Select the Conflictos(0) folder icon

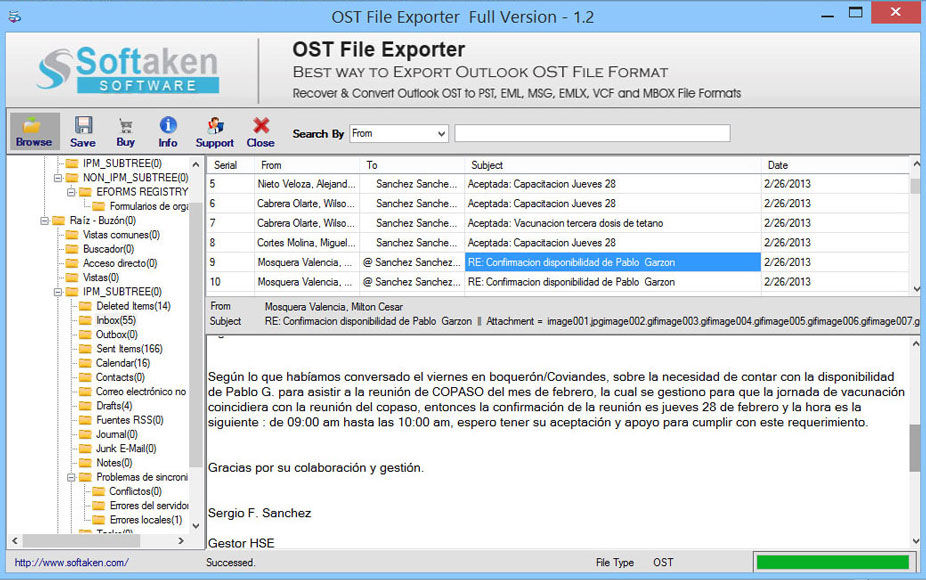tap(99, 491)
